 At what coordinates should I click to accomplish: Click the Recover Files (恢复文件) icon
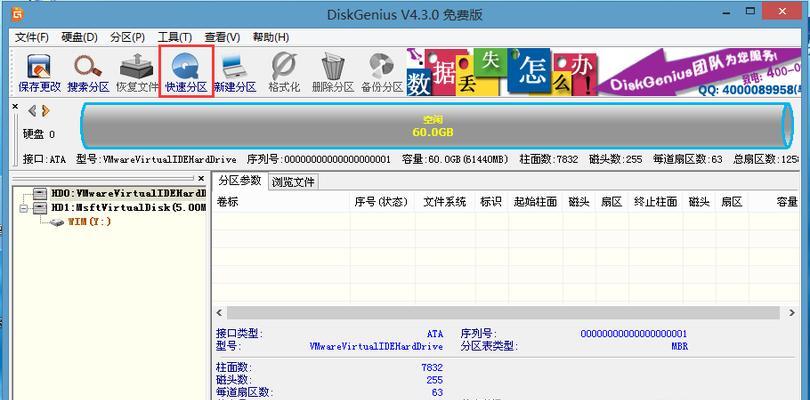(136, 73)
